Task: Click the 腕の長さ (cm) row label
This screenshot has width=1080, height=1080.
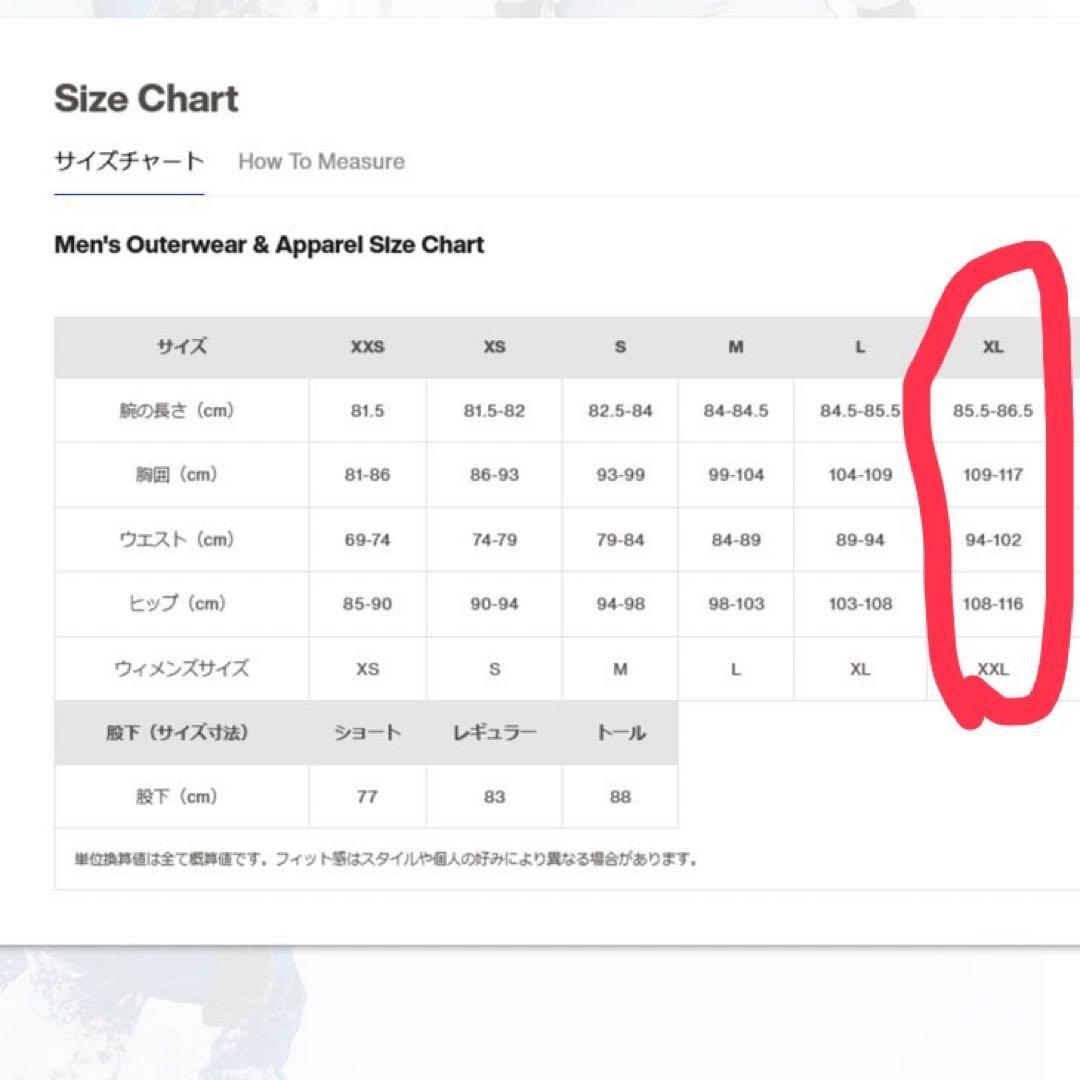Action: [x=182, y=411]
